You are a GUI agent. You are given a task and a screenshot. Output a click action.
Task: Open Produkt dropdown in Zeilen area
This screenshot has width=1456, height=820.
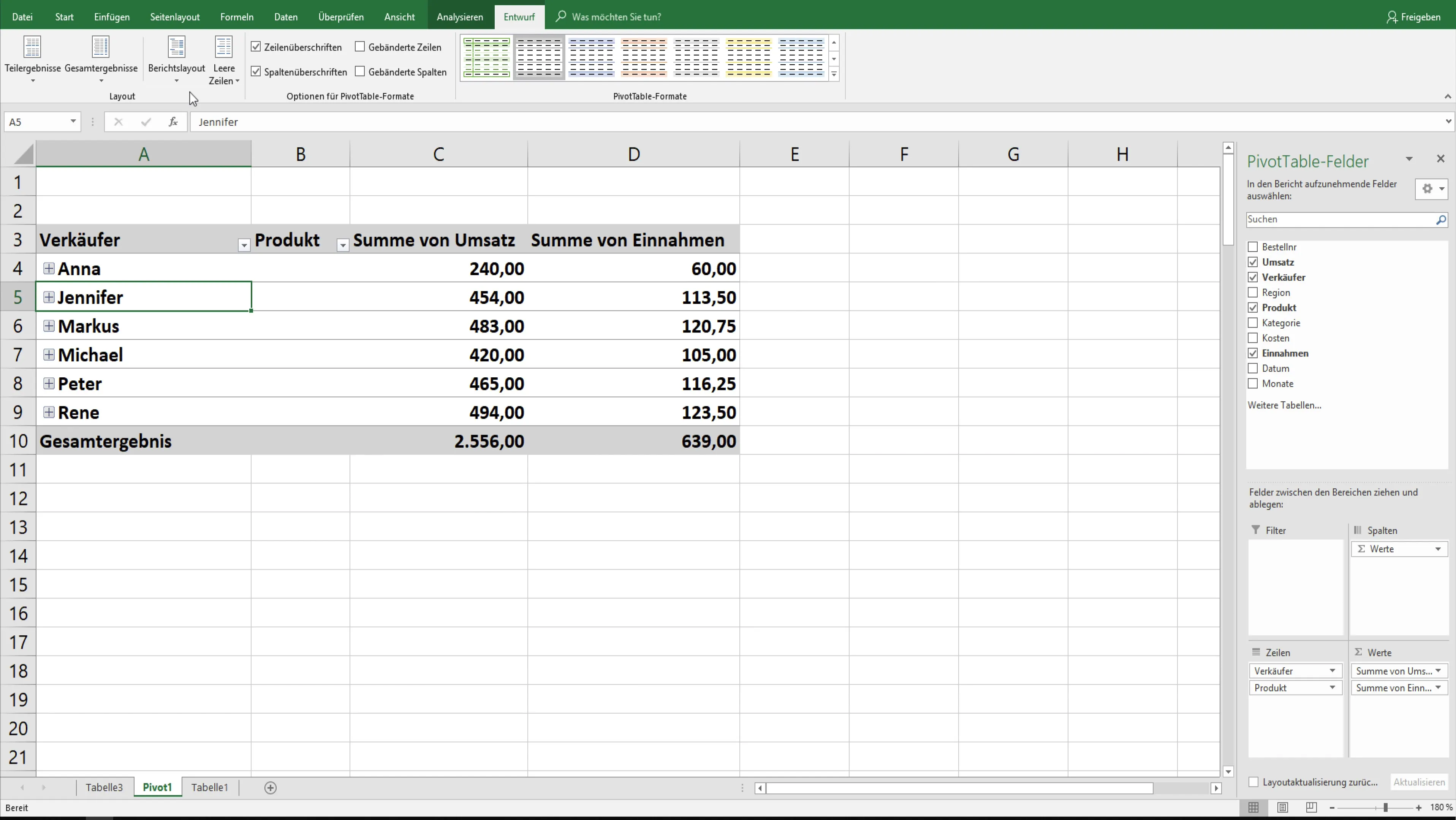point(1332,688)
